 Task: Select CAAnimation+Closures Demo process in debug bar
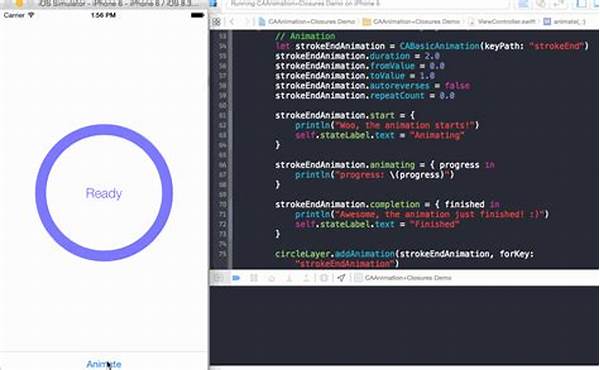(404, 278)
